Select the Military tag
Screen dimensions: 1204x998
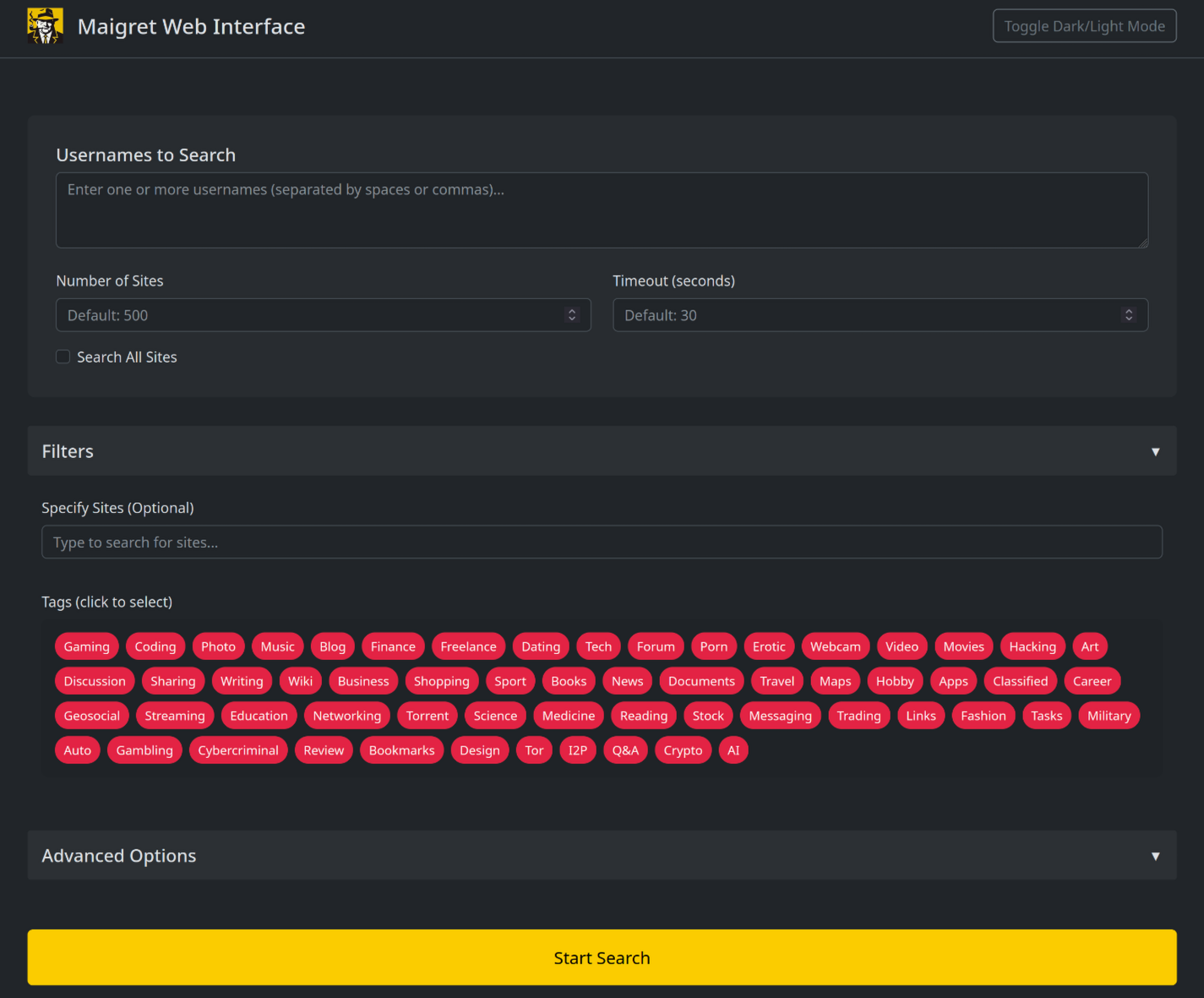coord(1109,715)
